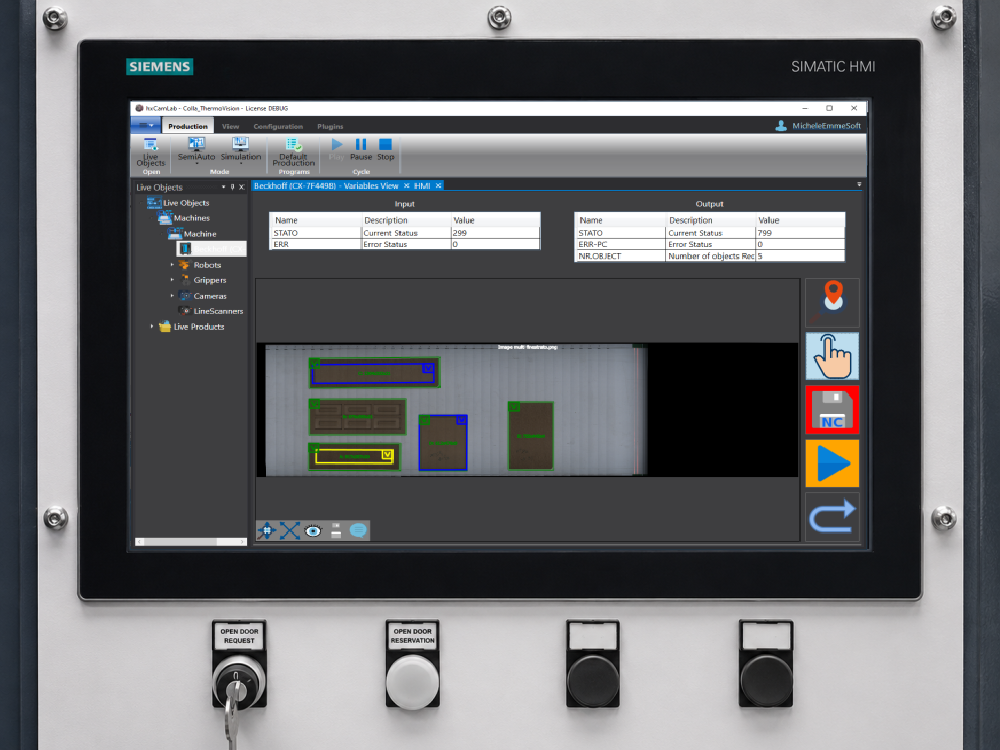The height and width of the screenshot is (750, 1000).
Task: Click the Output table ERR-PC cell
Action: click(x=620, y=244)
